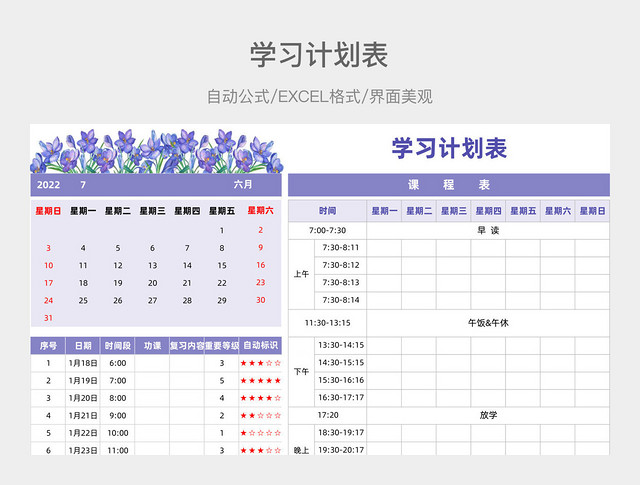The height and width of the screenshot is (485, 640).
Task: Click the 18:30-19:17 time slot
Action: (341, 433)
